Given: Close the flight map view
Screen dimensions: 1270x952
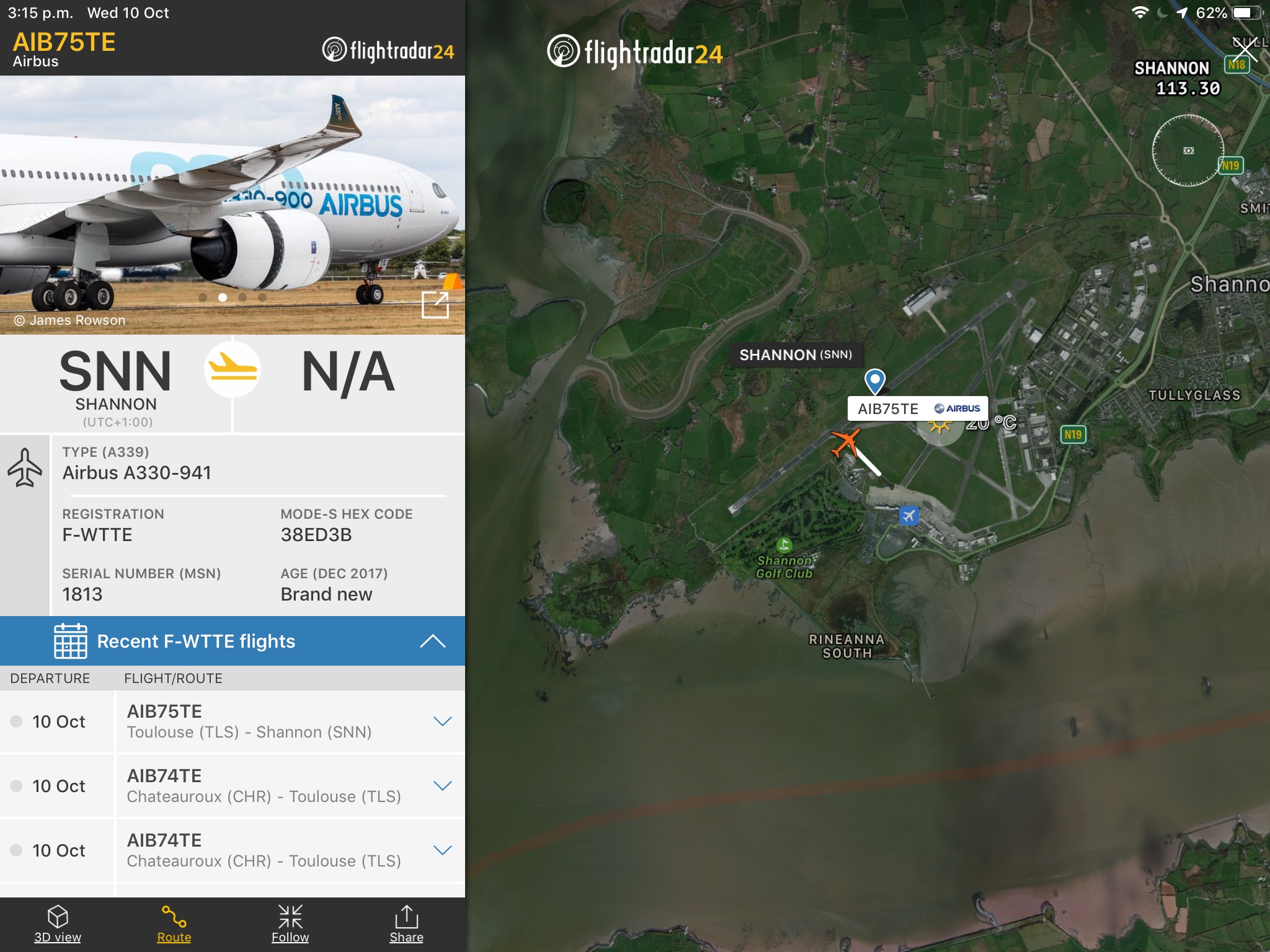Looking at the screenshot, I should click(1245, 51).
